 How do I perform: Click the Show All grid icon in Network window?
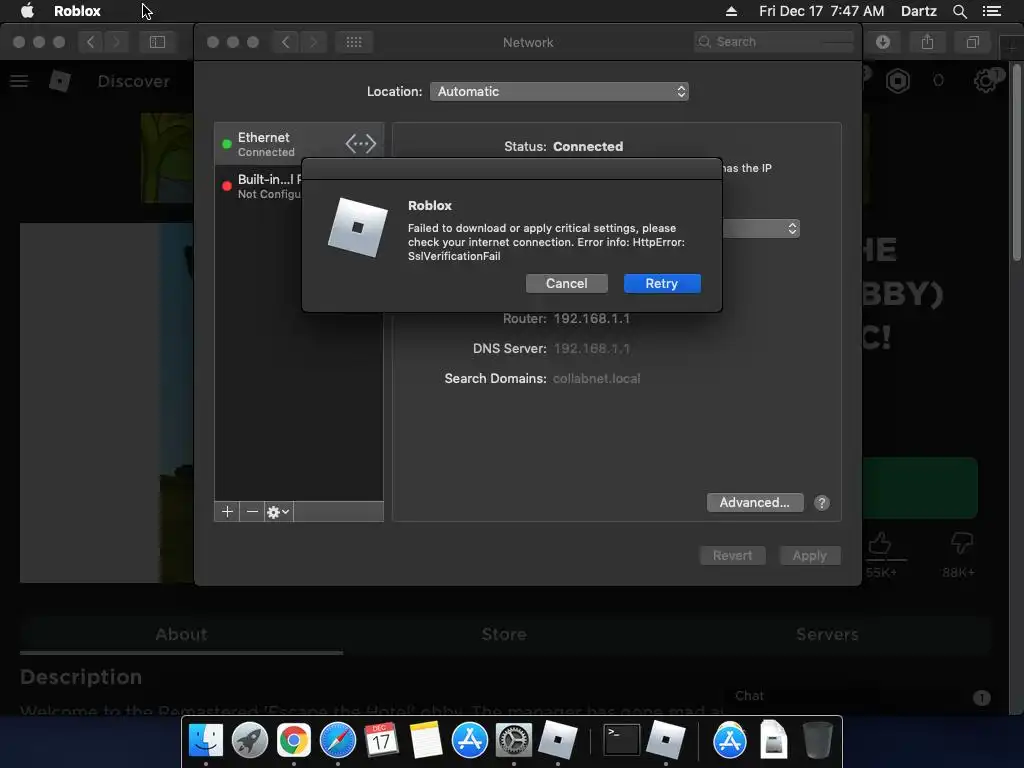[354, 42]
